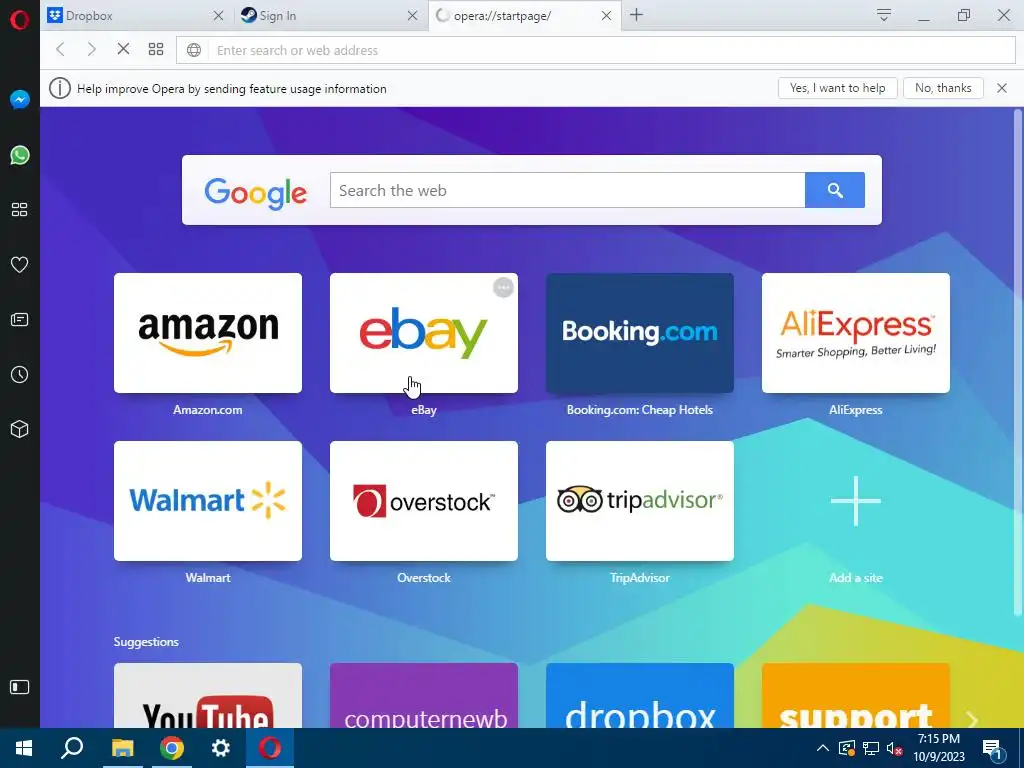Open History clock icon in sidebar
The width and height of the screenshot is (1024, 768).
click(20, 374)
